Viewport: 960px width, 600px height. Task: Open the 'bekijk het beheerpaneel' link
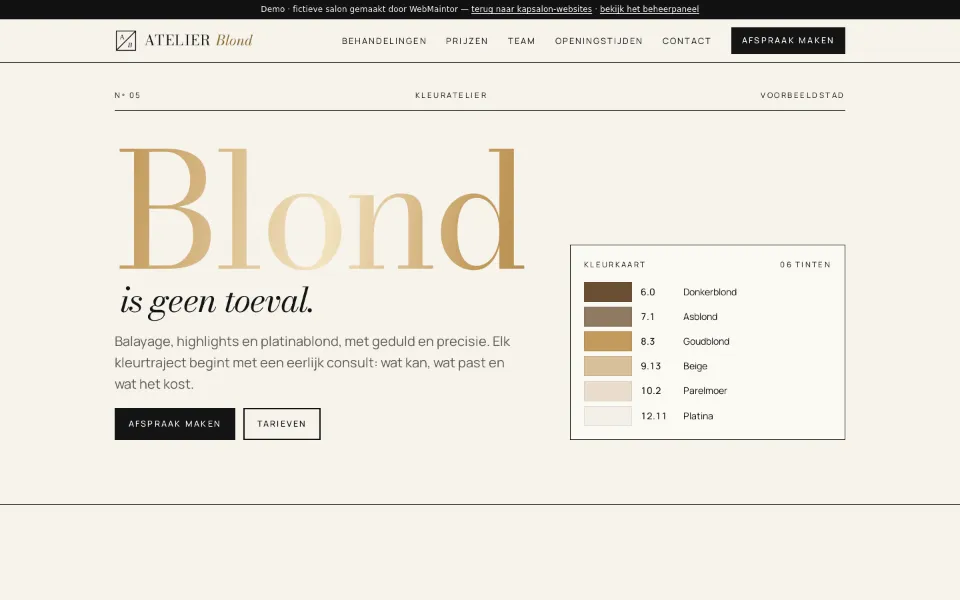[649, 9]
